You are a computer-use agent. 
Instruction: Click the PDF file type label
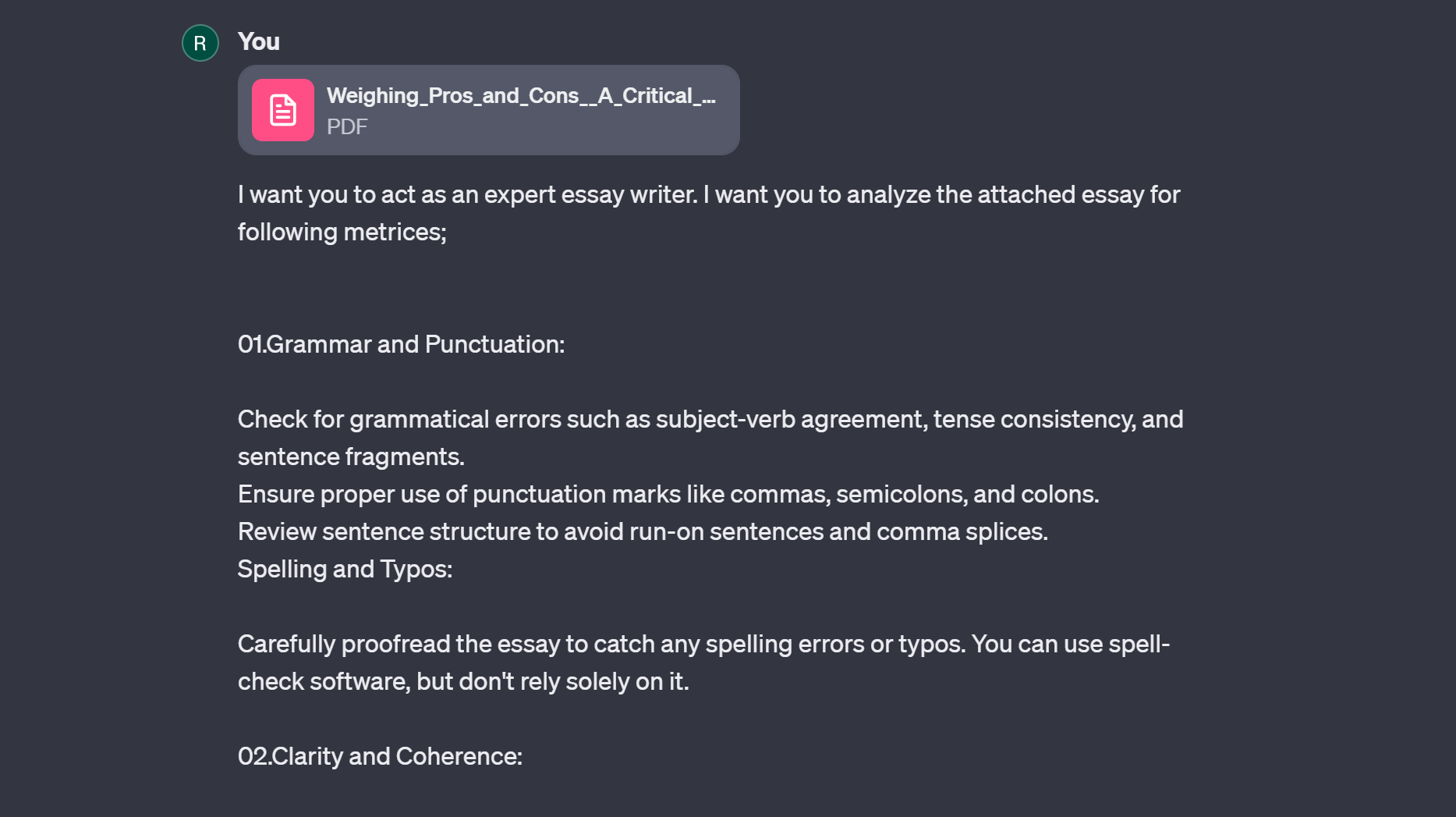point(347,126)
